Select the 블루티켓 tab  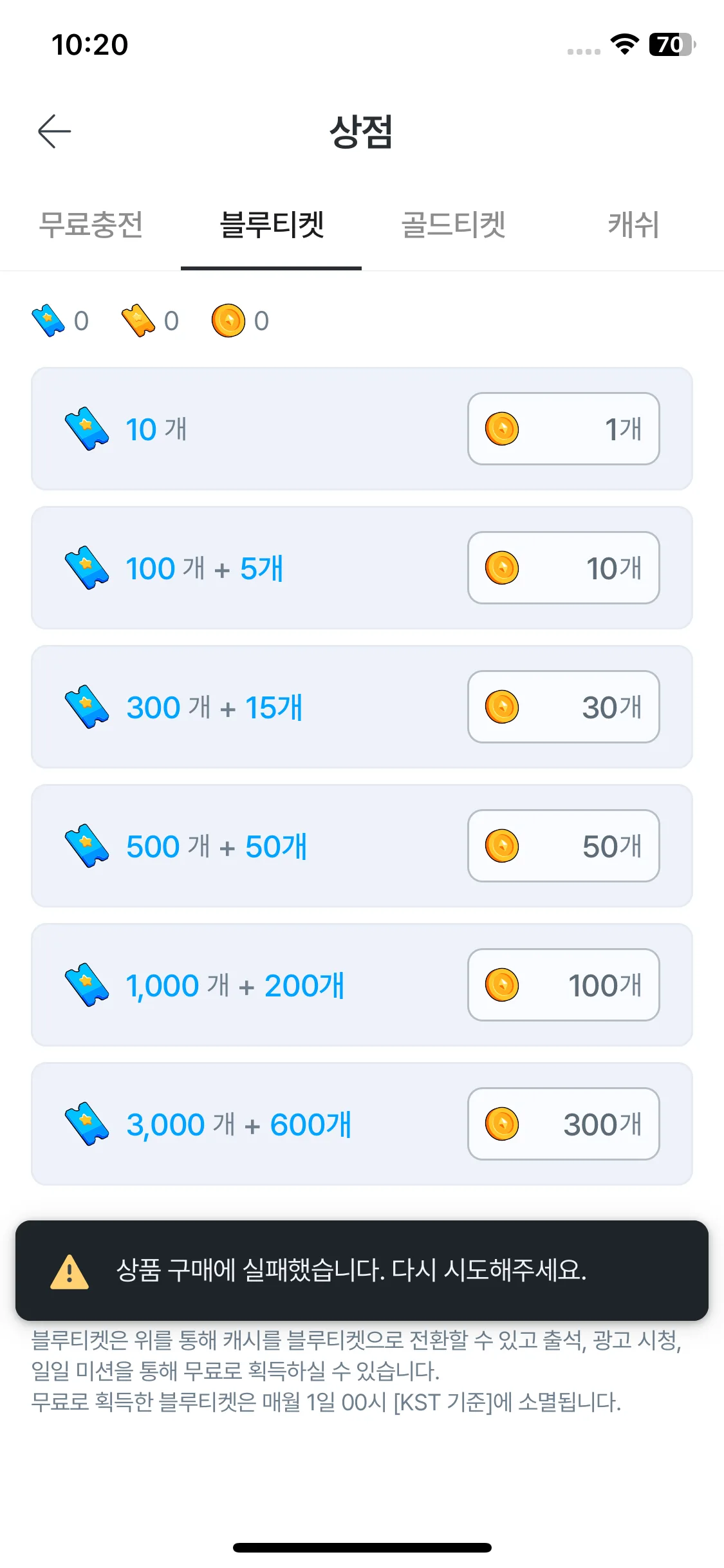pos(272,225)
